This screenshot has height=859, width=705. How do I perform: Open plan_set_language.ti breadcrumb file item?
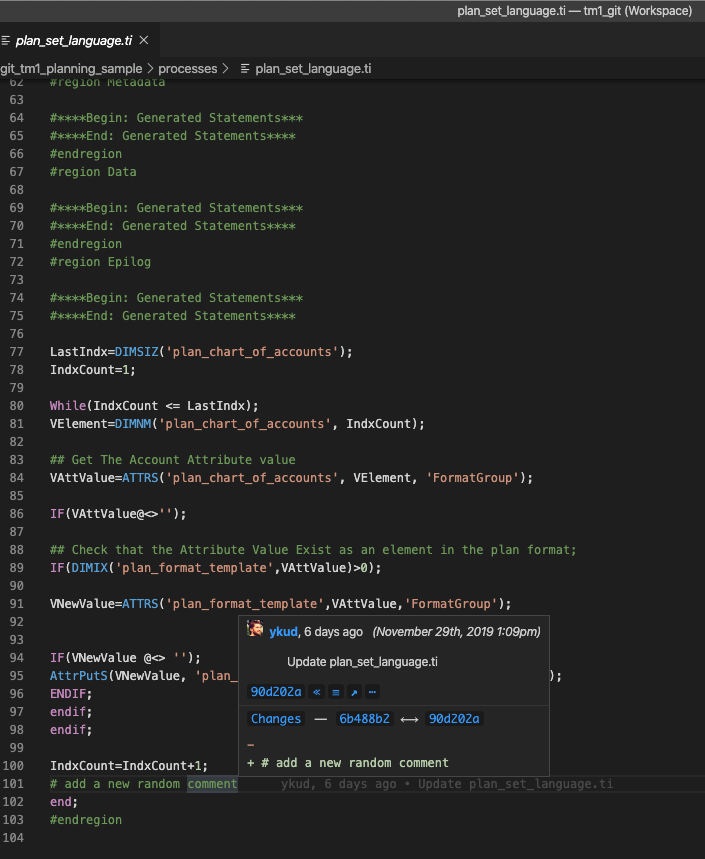313,68
